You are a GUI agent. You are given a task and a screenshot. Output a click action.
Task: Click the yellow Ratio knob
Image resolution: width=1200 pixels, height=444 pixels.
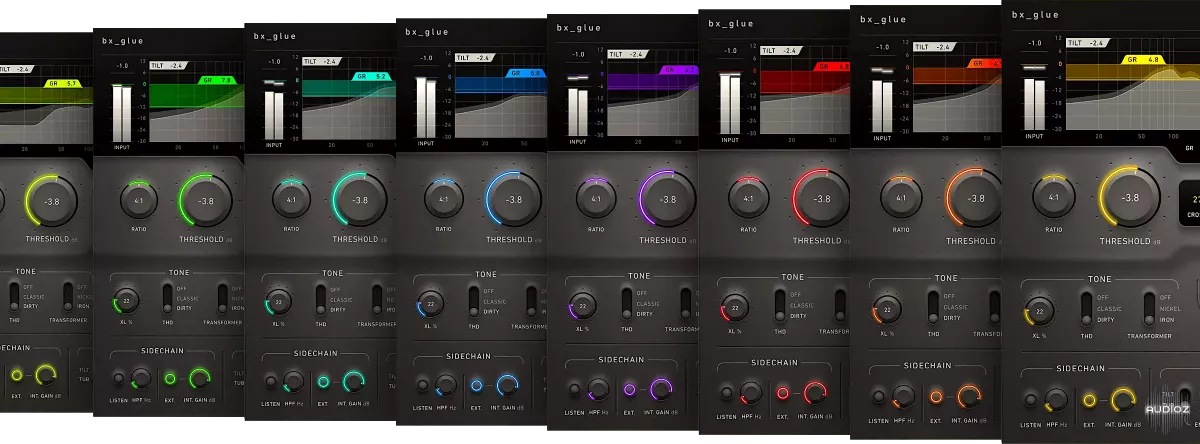[x=1053, y=197]
